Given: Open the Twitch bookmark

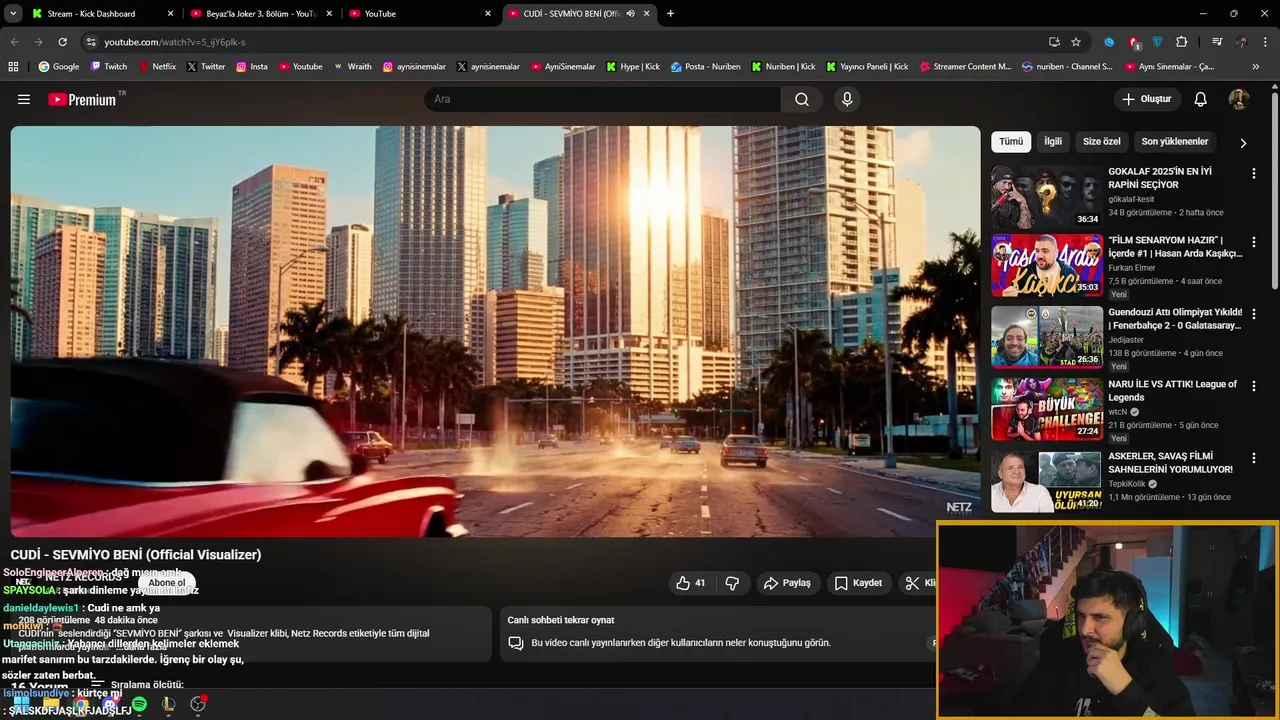Looking at the screenshot, I should click(x=109, y=67).
